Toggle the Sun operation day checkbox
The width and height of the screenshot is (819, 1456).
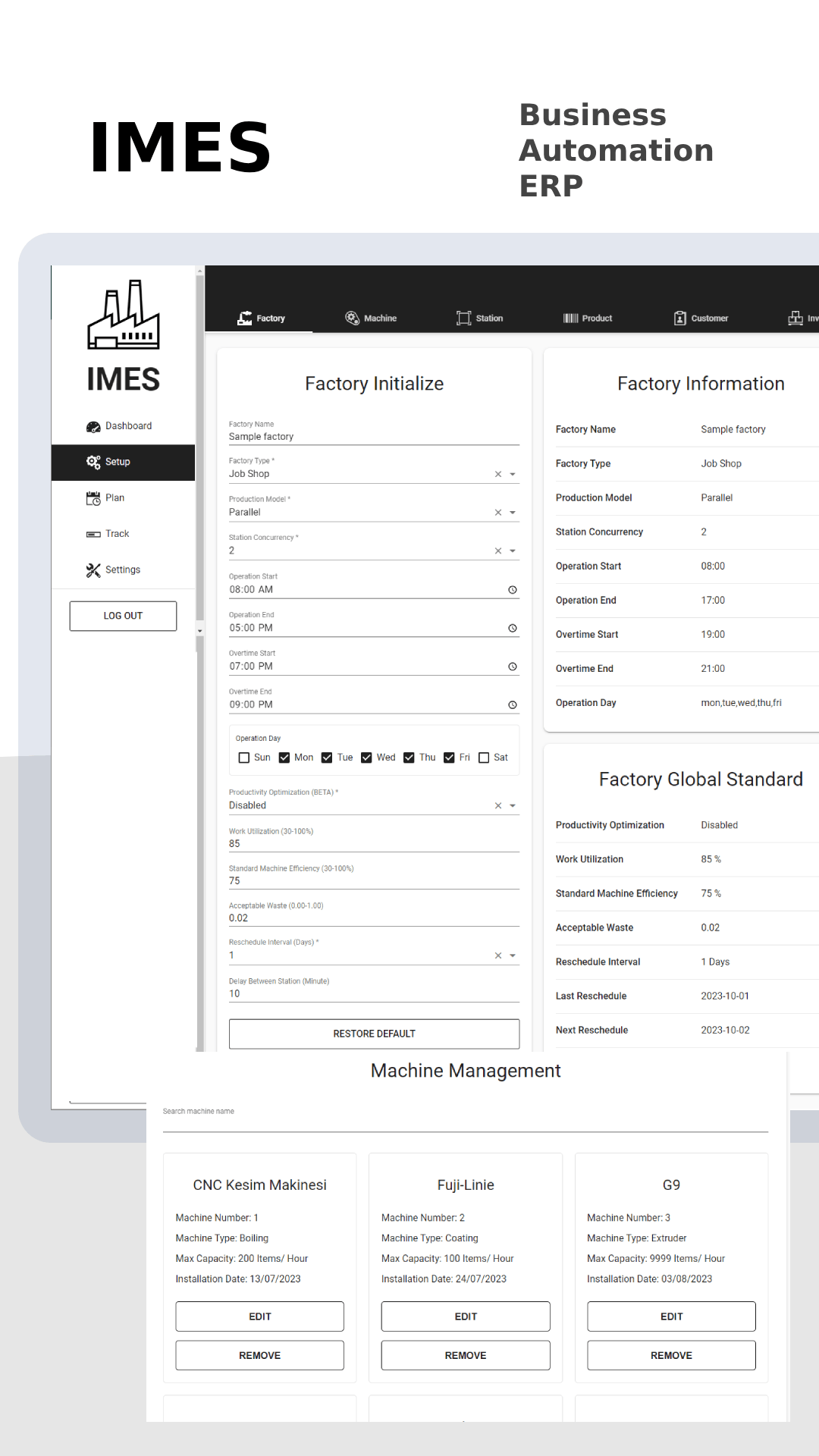click(x=244, y=758)
